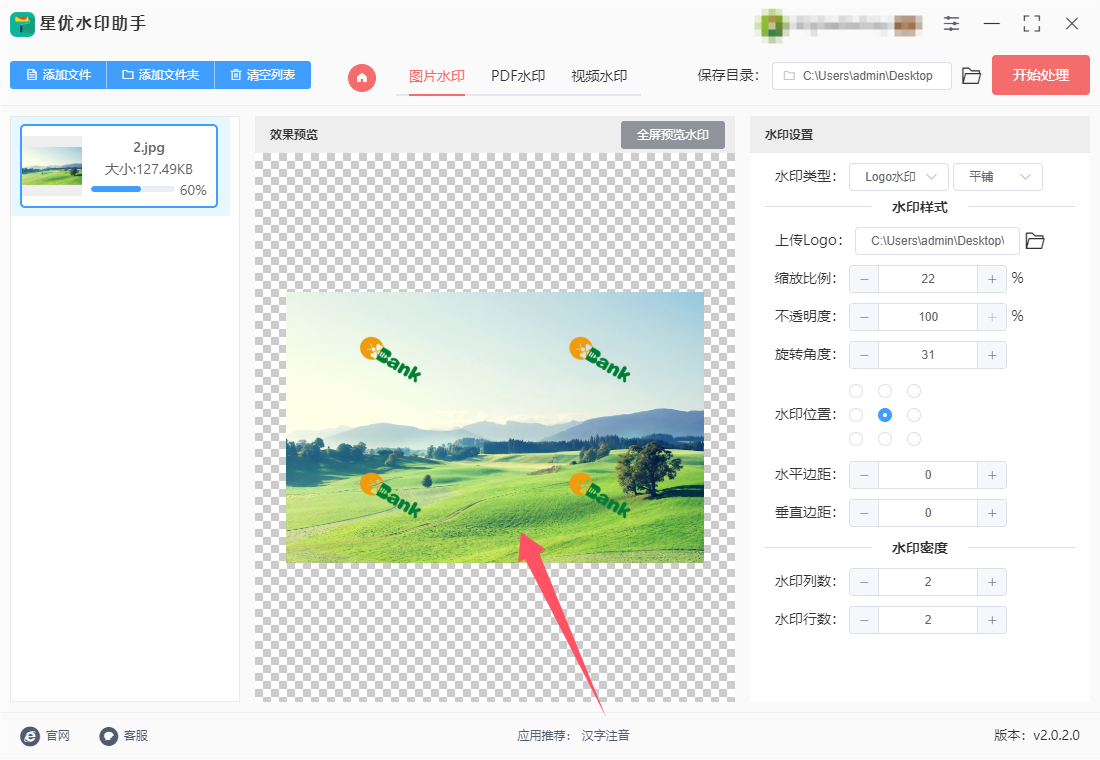This screenshot has height=760, width=1100.
Task: Decrease 水平边距 with minus button
Action: coord(864,475)
